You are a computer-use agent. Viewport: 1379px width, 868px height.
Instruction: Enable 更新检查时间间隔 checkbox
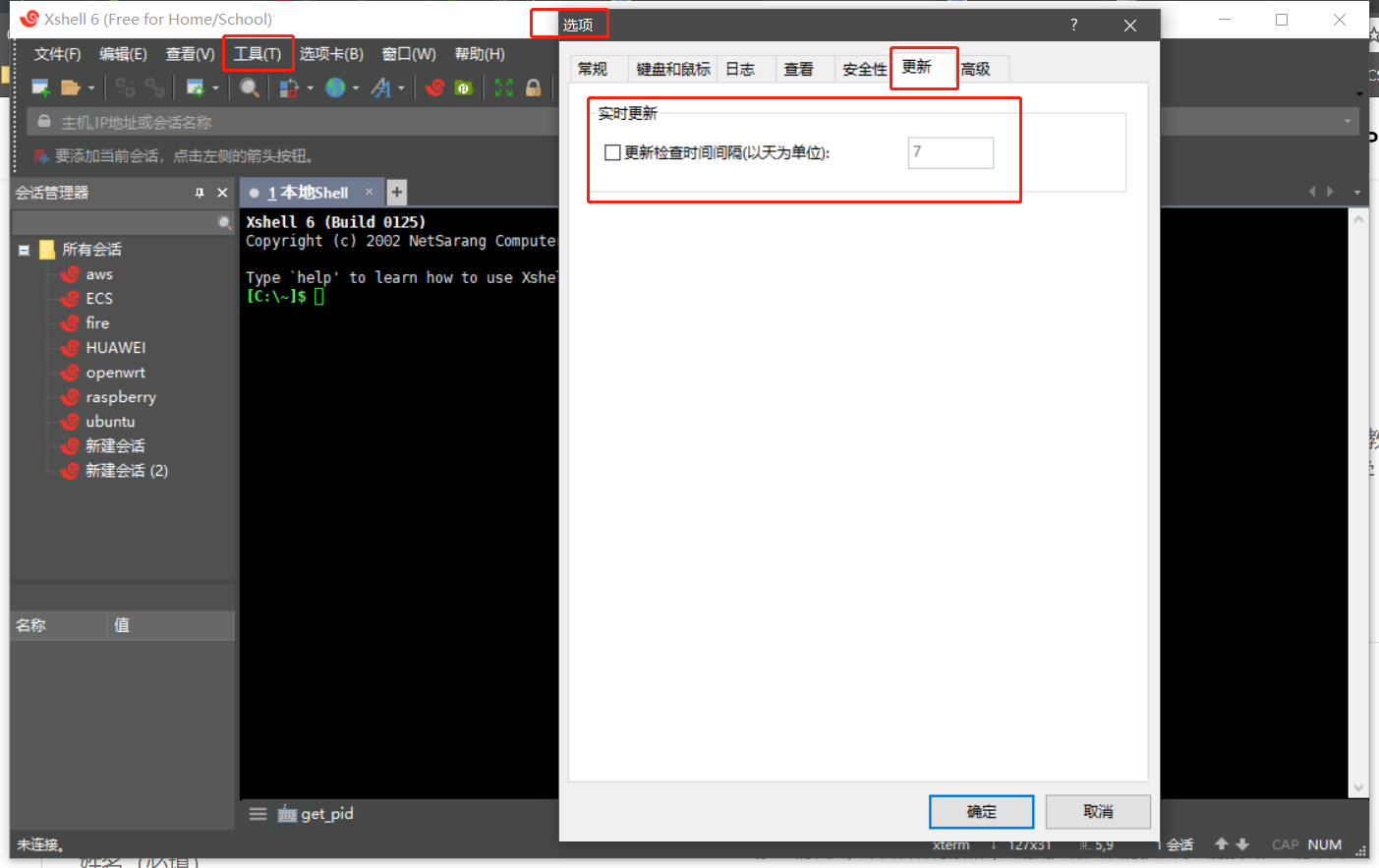[x=612, y=152]
